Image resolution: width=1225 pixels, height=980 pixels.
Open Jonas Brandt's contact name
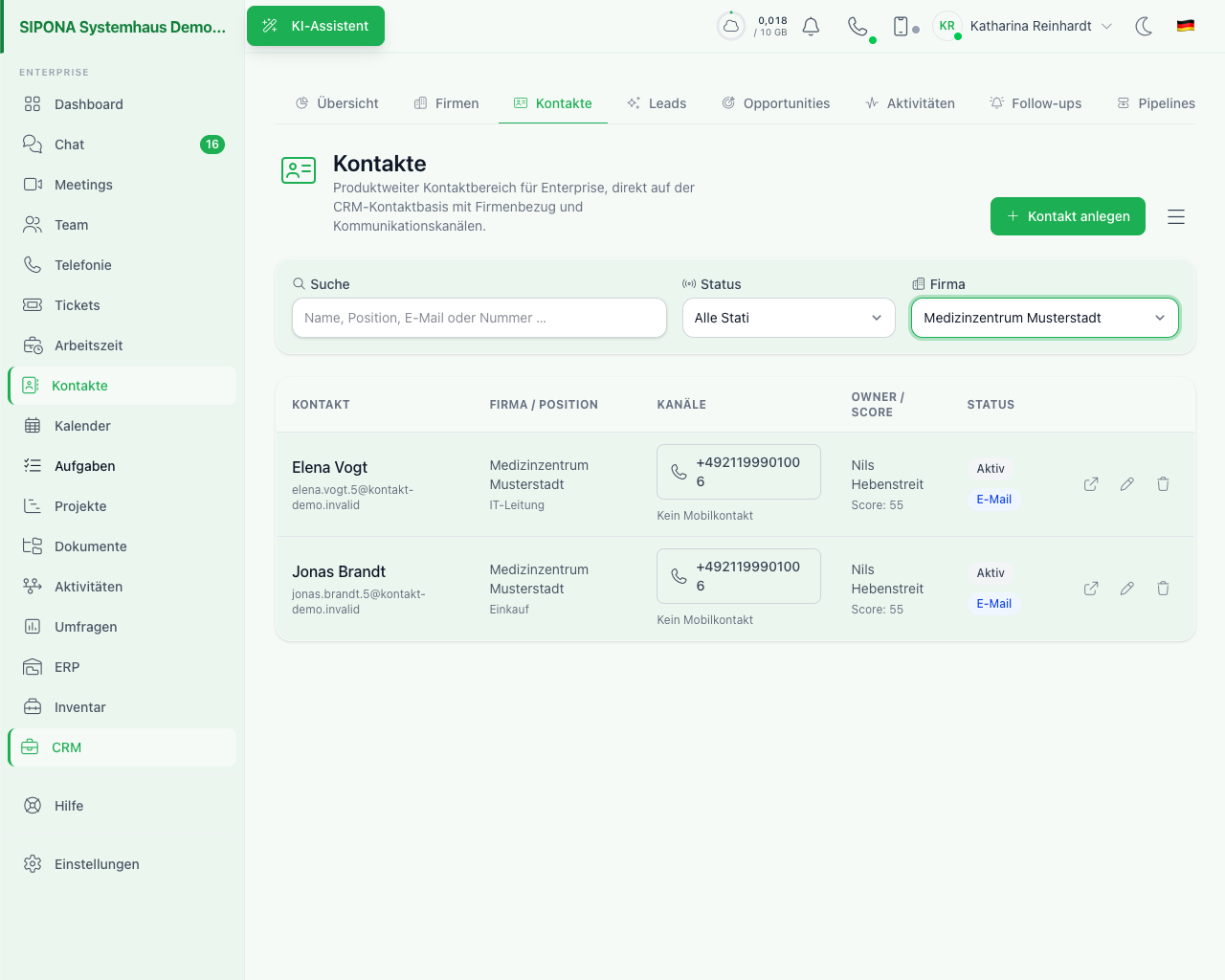[339, 571]
